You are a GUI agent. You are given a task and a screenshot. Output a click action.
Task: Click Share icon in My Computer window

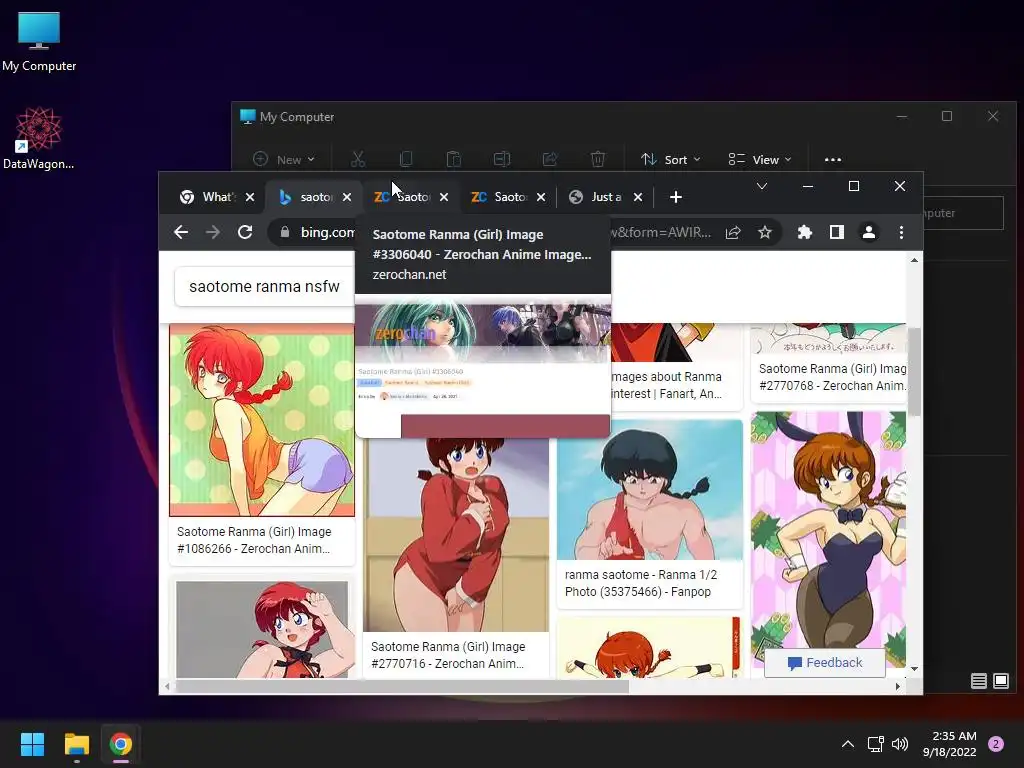[550, 159]
